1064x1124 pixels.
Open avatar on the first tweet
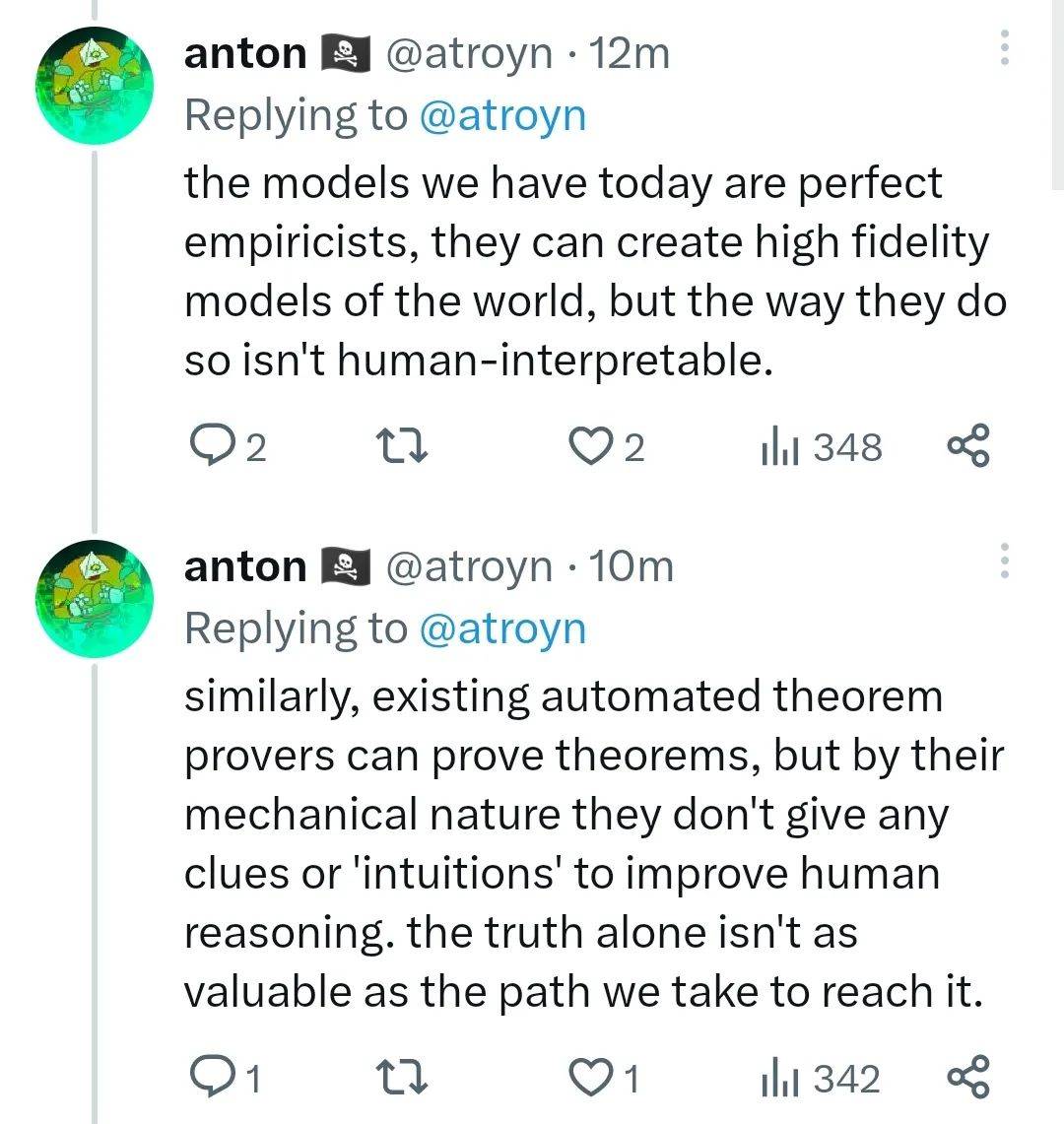tap(93, 86)
